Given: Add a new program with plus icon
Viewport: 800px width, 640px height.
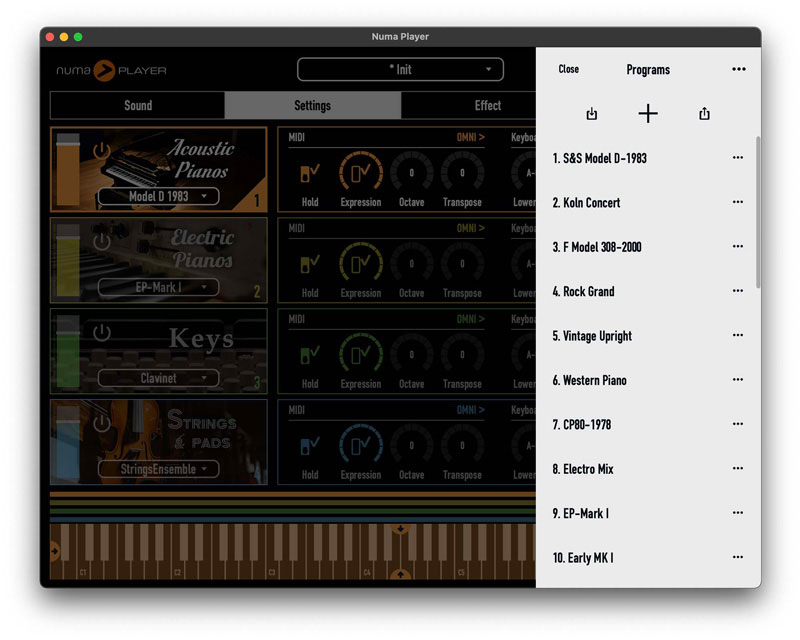Looking at the screenshot, I should (648, 113).
